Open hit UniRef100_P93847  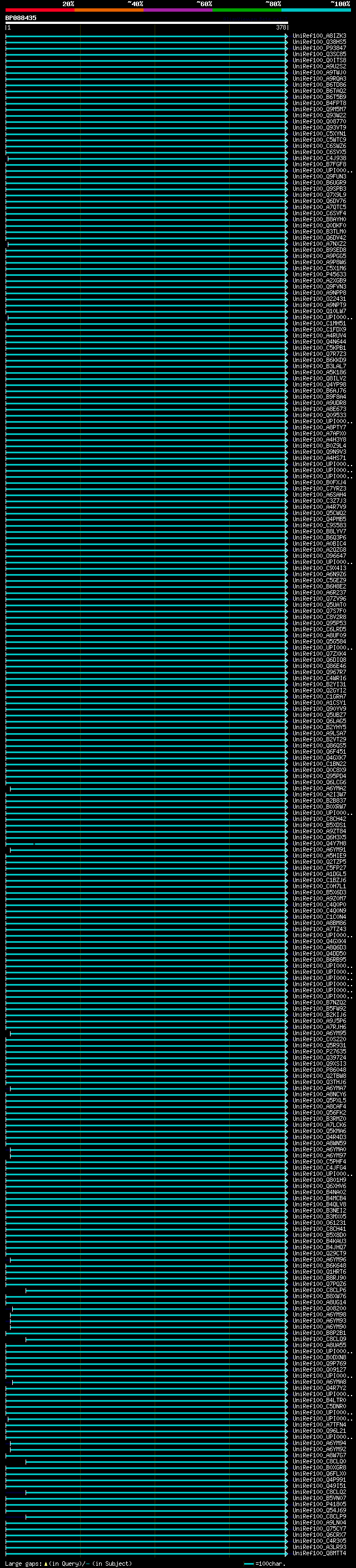(x=319, y=48)
